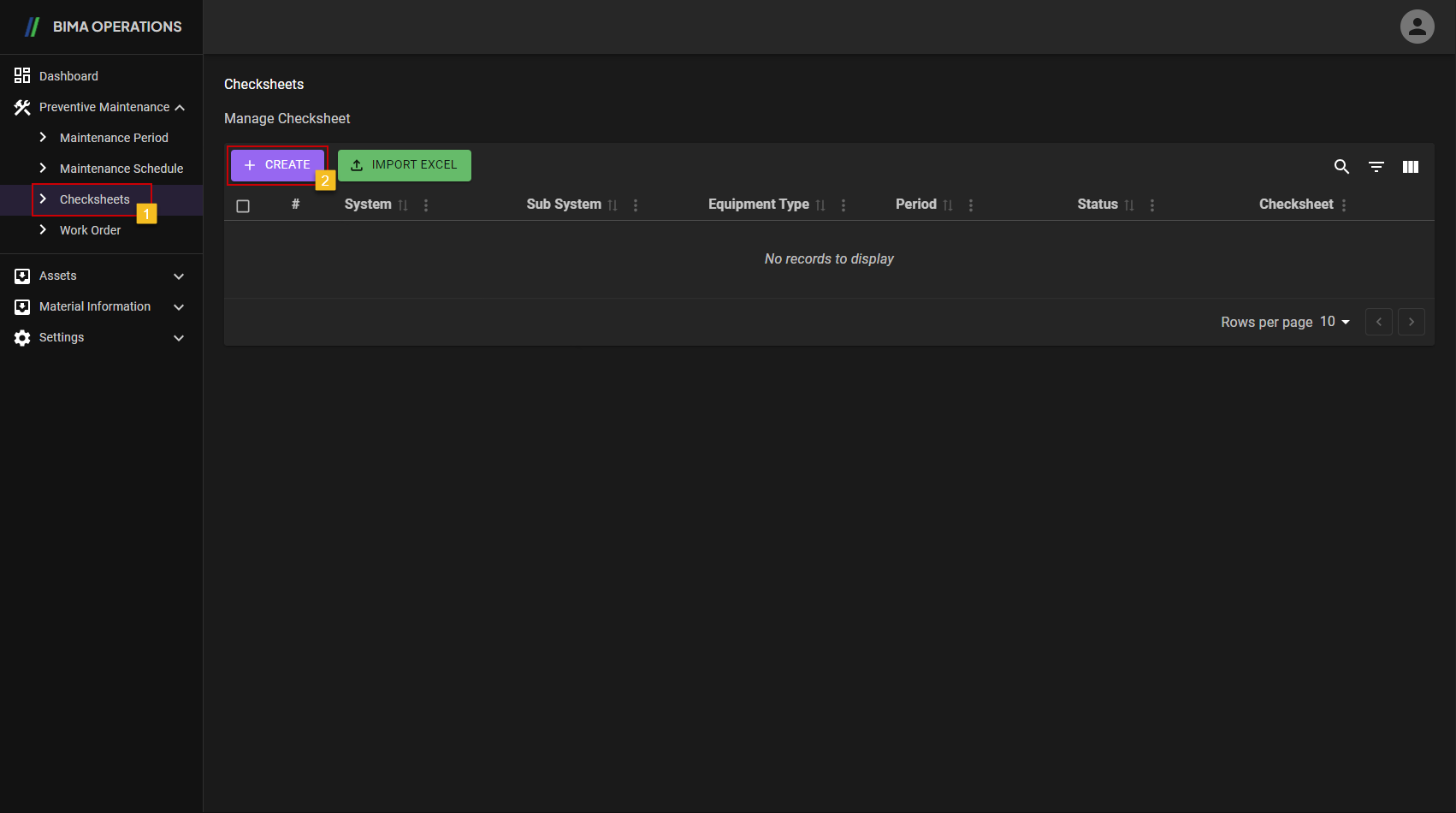
Task: Go to Work Order page
Action: coord(90,230)
